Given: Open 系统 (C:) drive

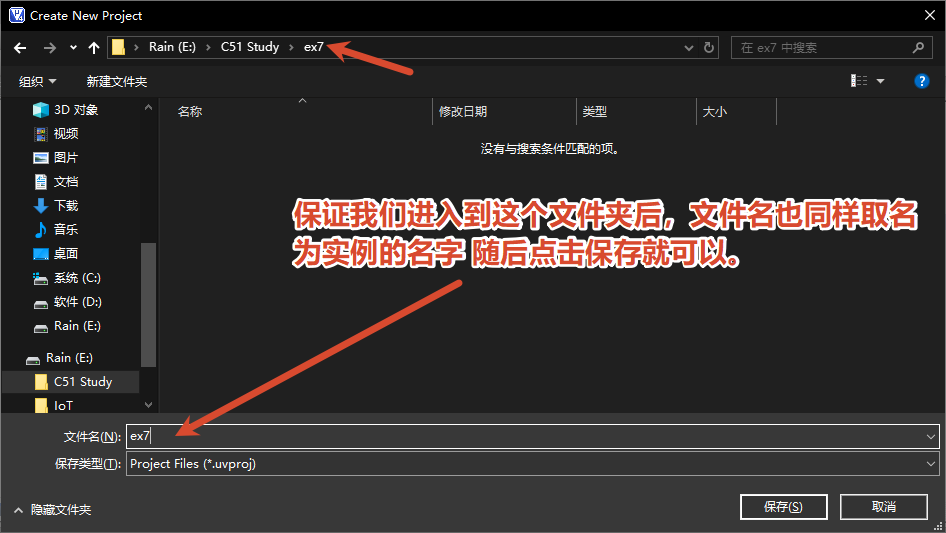Looking at the screenshot, I should click(77, 278).
